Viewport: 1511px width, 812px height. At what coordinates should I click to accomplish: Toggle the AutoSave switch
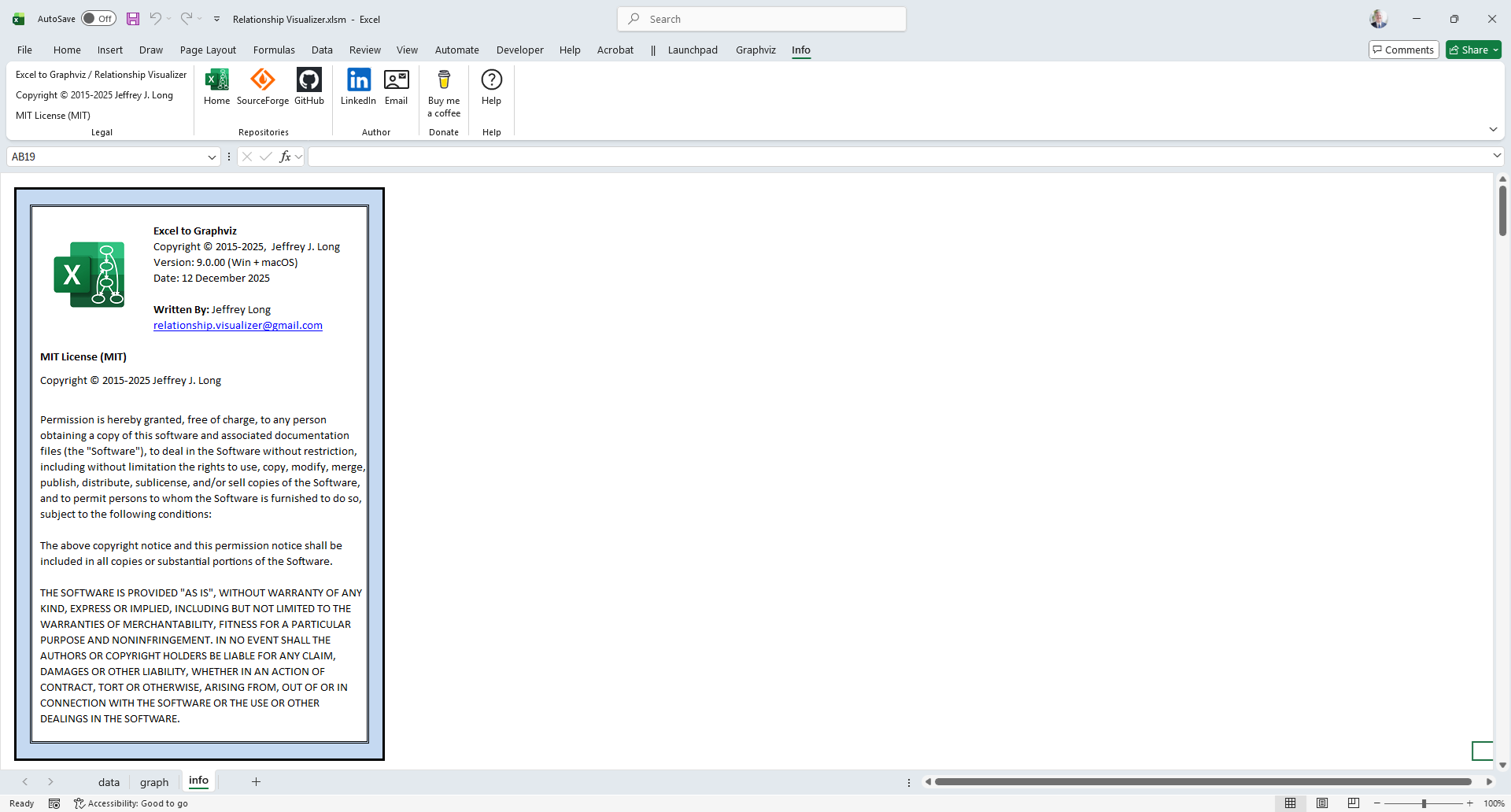pos(99,19)
